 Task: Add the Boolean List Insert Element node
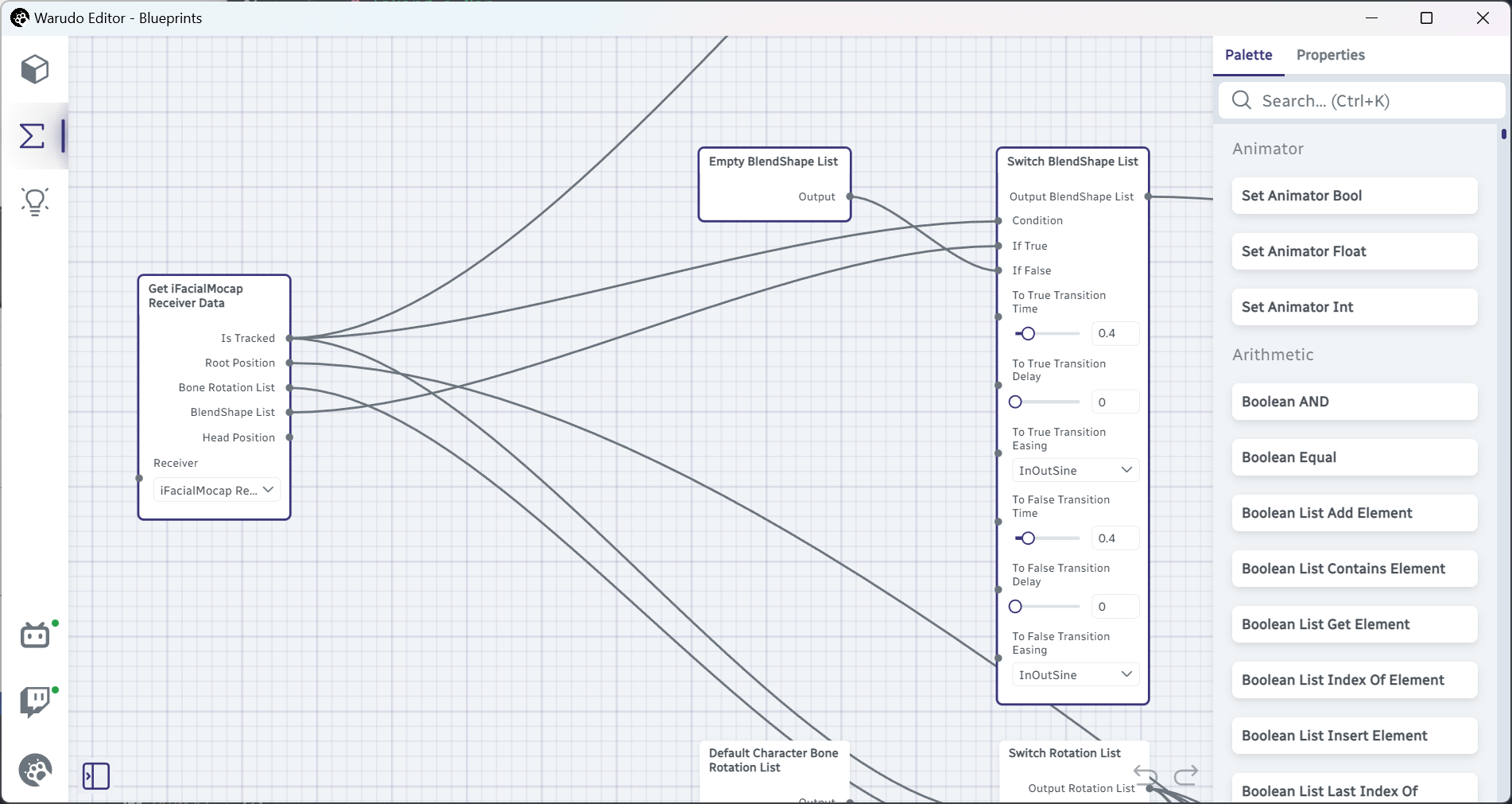(1354, 736)
